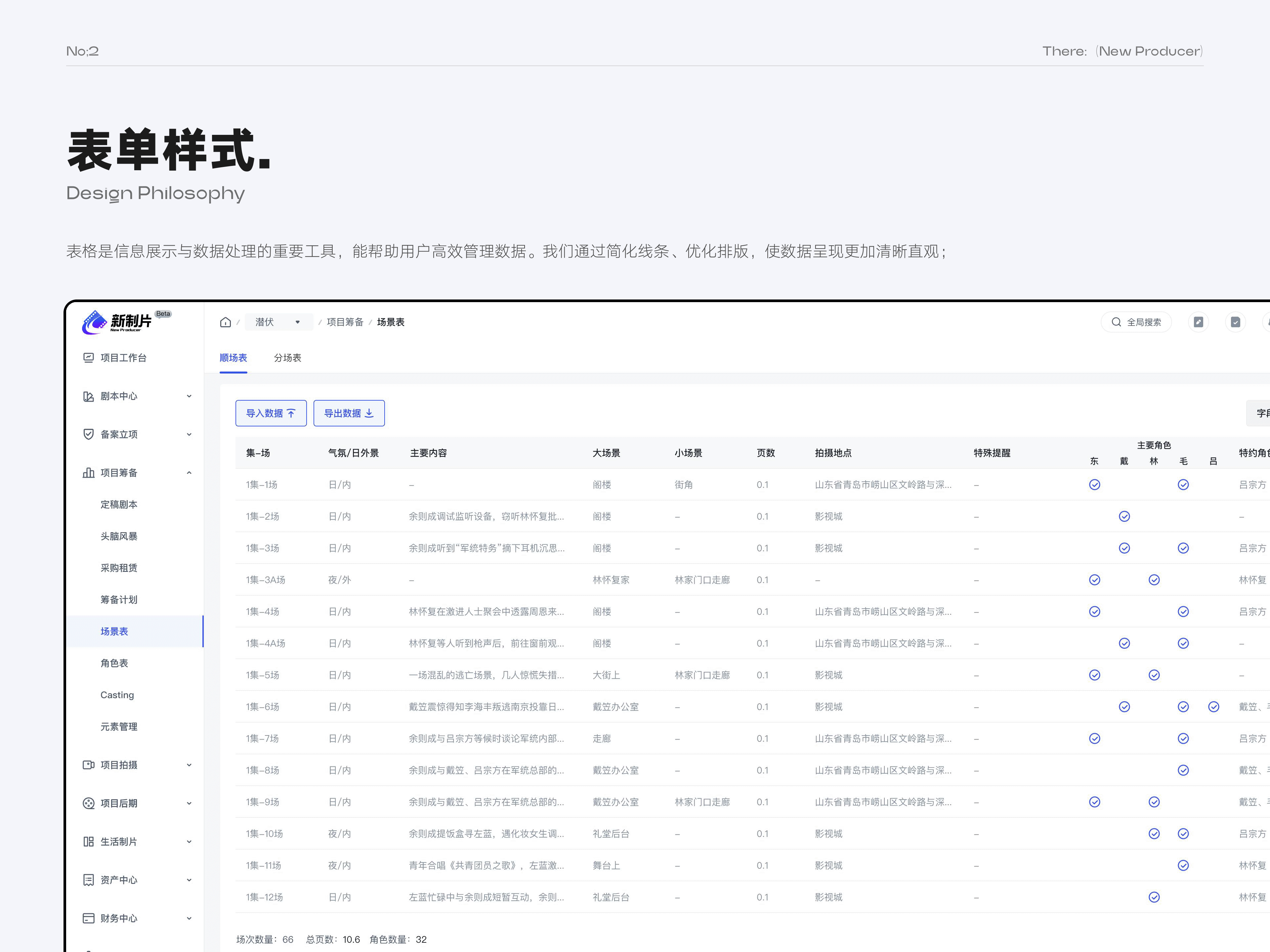This screenshot has width=1270, height=952.
Task: Click the 导入数据 button
Action: (271, 413)
